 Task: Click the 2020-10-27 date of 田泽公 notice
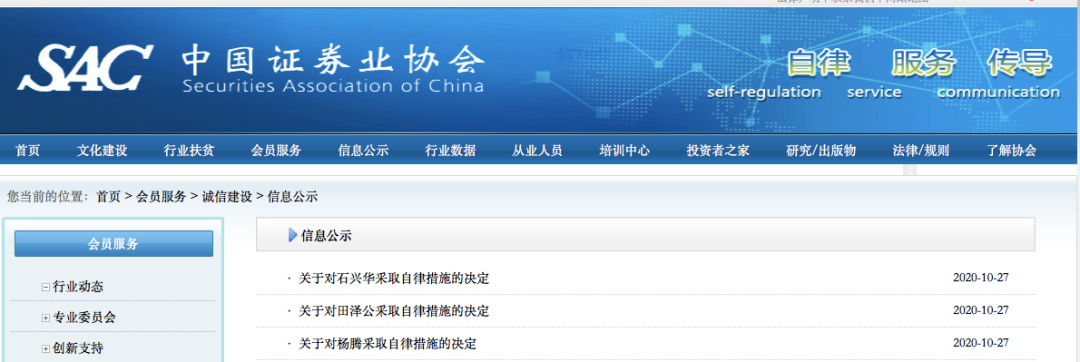981,310
